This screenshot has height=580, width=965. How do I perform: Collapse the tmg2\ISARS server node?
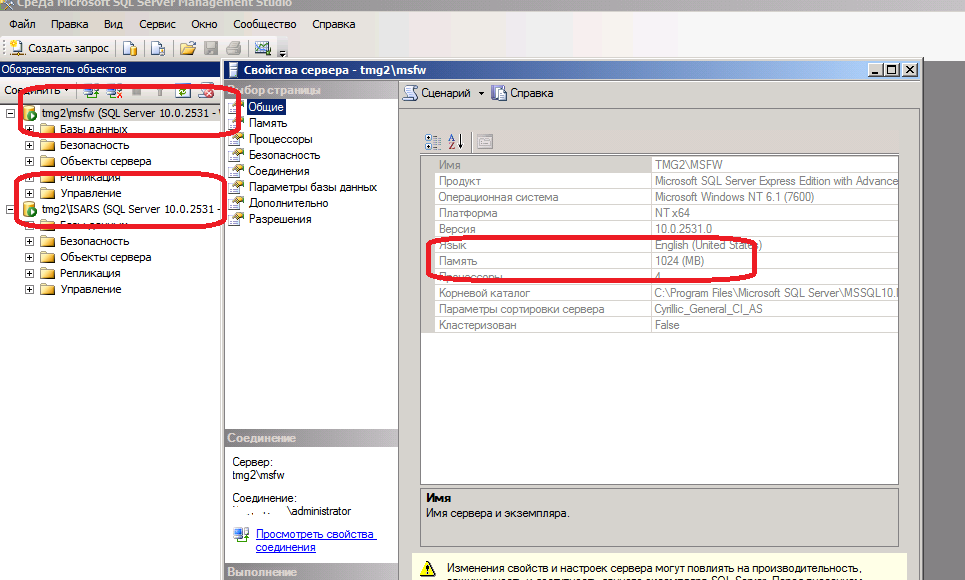tap(10, 209)
